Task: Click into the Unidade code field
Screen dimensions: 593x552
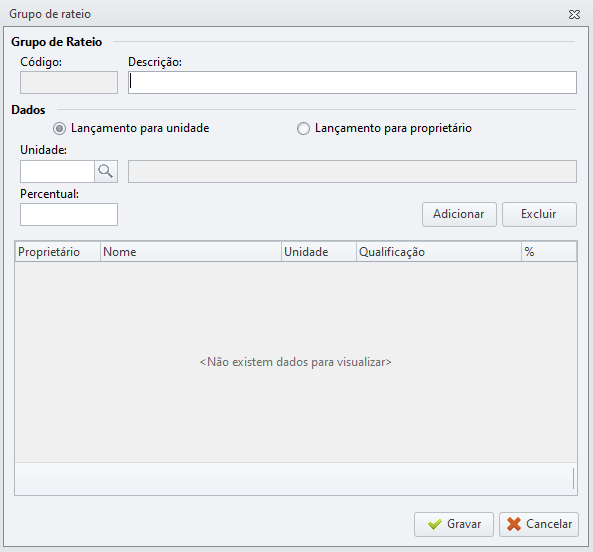Action: (57, 171)
